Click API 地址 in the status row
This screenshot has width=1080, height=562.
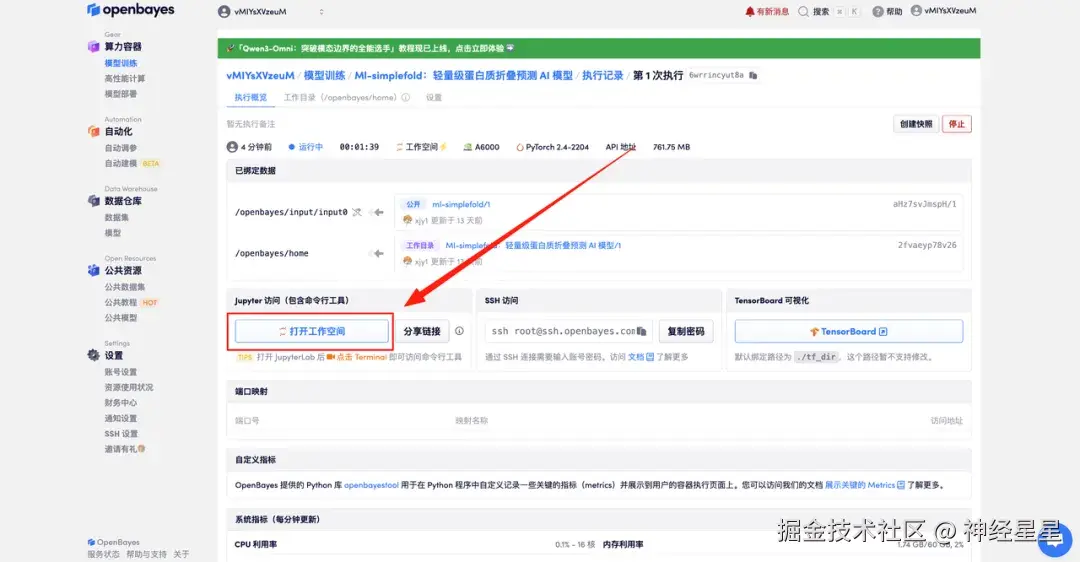[x=621, y=147]
